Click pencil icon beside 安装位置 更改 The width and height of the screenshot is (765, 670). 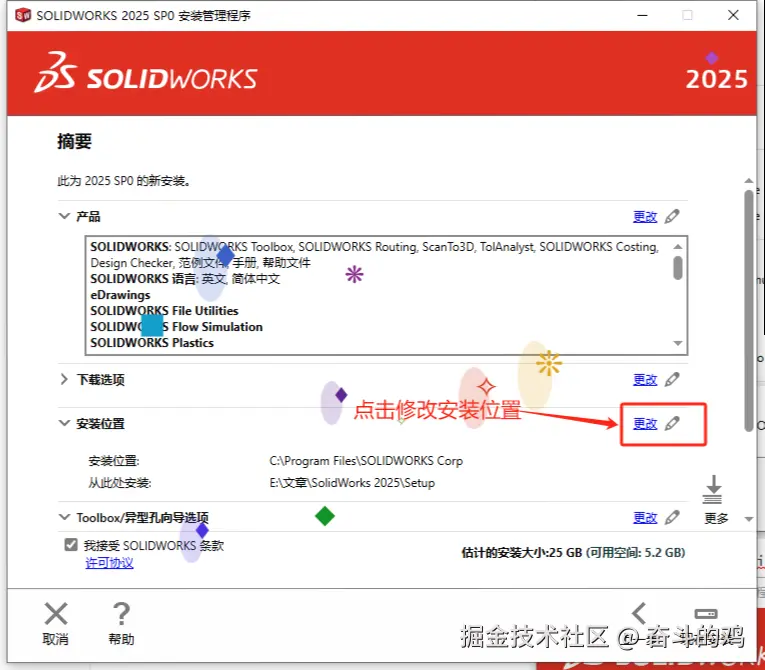click(672, 424)
